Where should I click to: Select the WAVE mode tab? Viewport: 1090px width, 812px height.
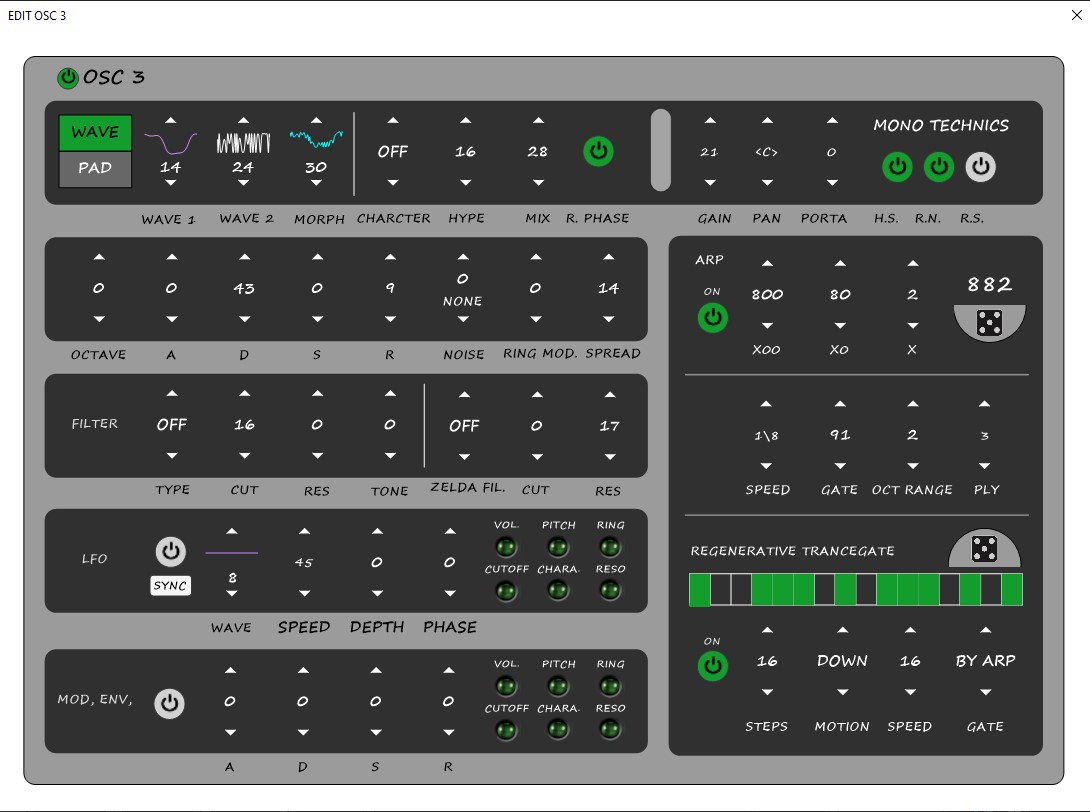click(95, 132)
